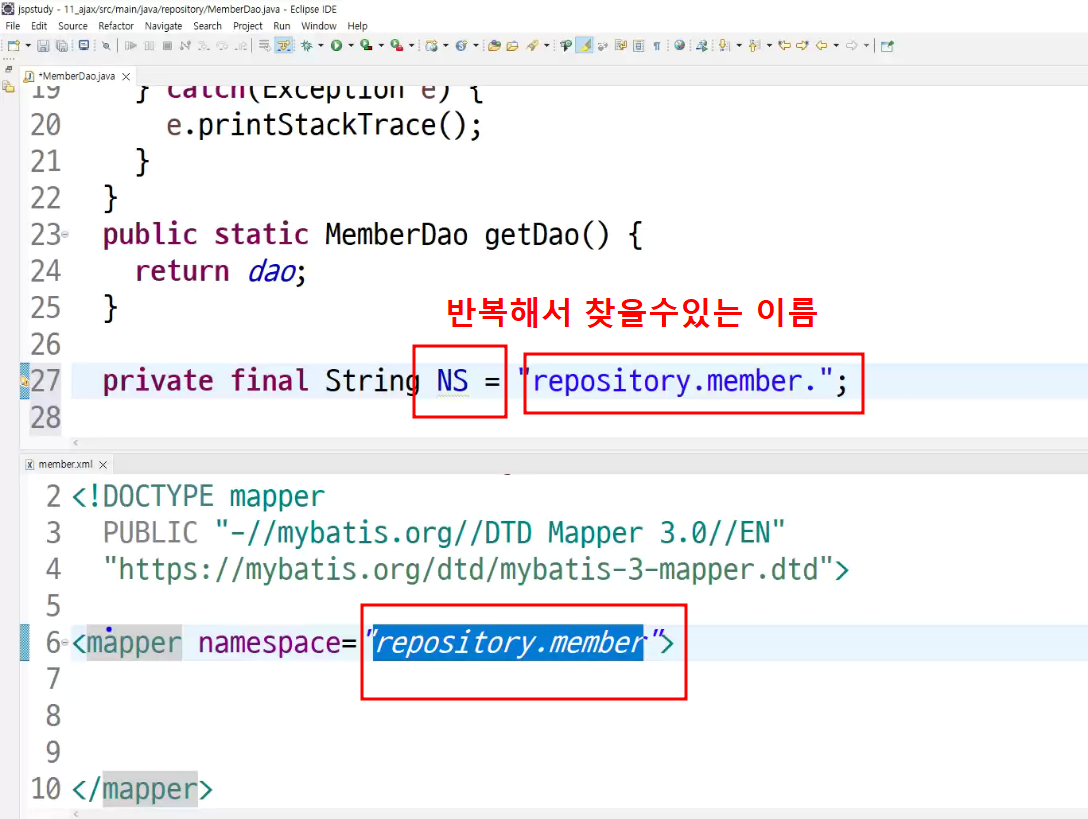Click the Open Perspective icon

(887, 46)
